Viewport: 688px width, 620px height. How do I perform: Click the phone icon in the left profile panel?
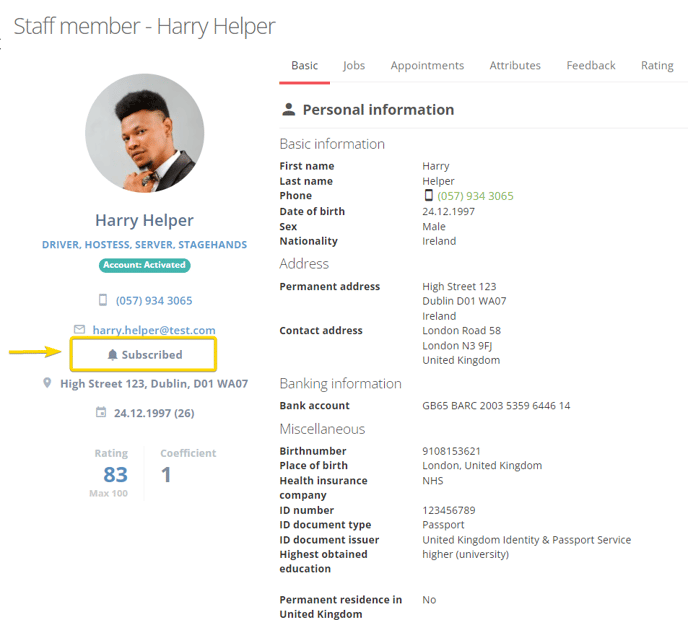tap(103, 300)
